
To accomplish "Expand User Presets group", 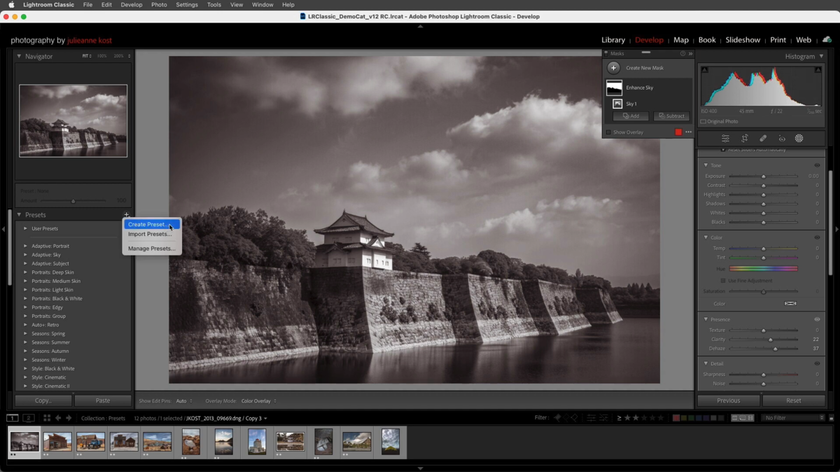I will [25, 229].
